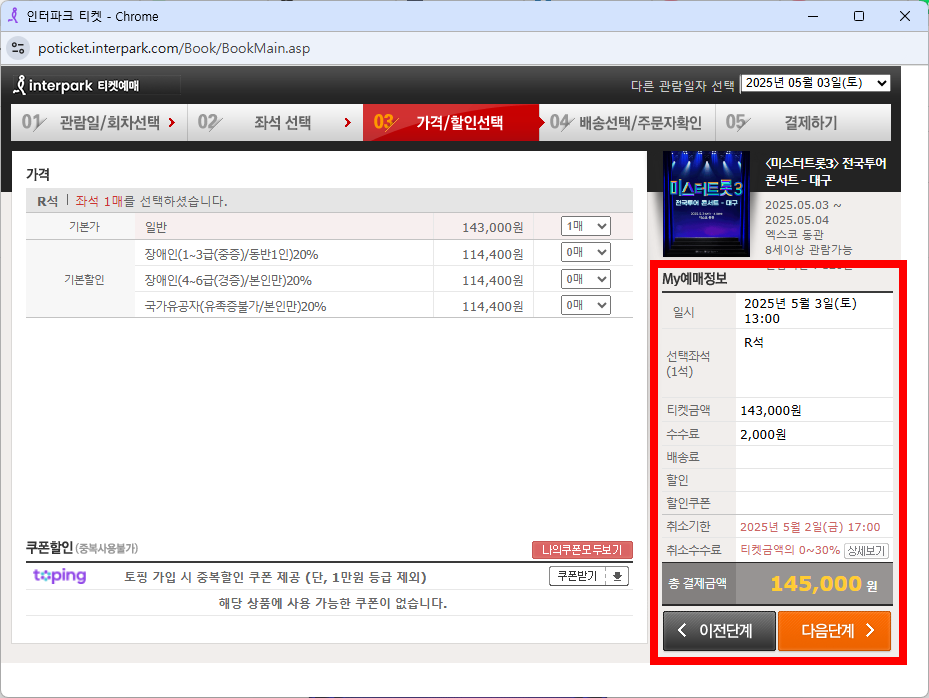The height and width of the screenshot is (698, 929).
Task: Select step 03 가격/할인선택 tab
Action: click(x=451, y=123)
